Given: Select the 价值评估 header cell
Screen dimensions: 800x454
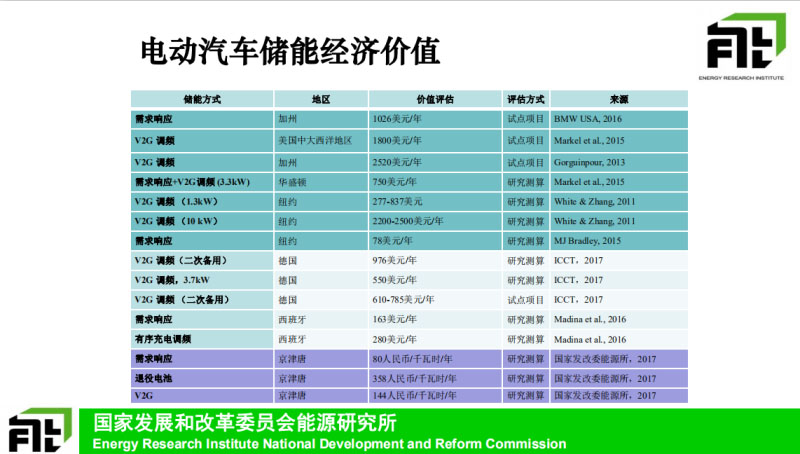Looking at the screenshot, I should pos(435,100).
